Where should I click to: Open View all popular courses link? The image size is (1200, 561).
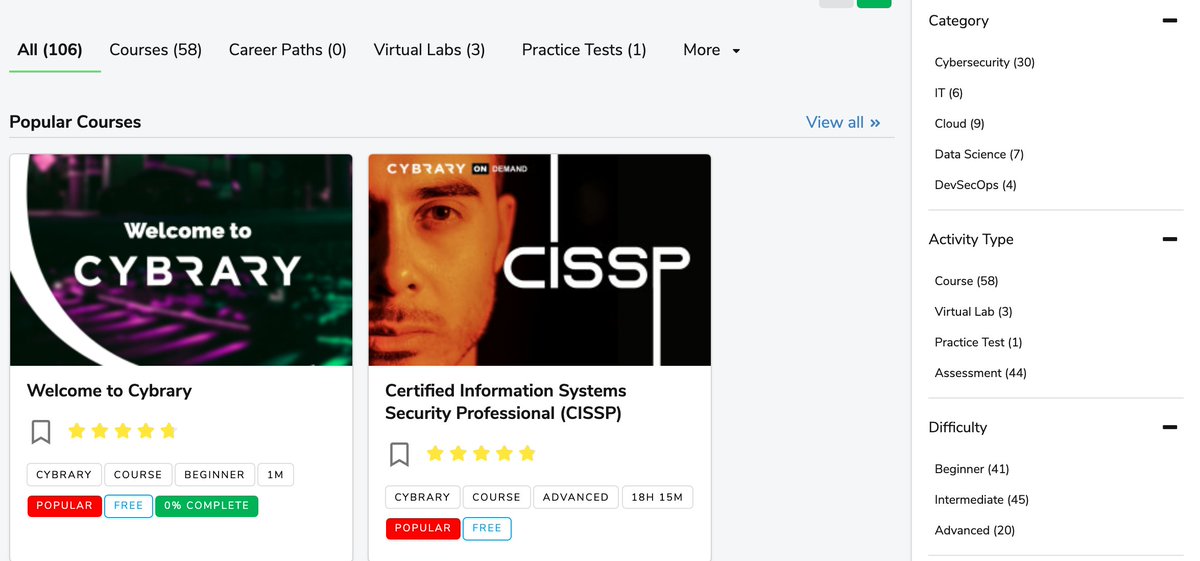point(843,122)
